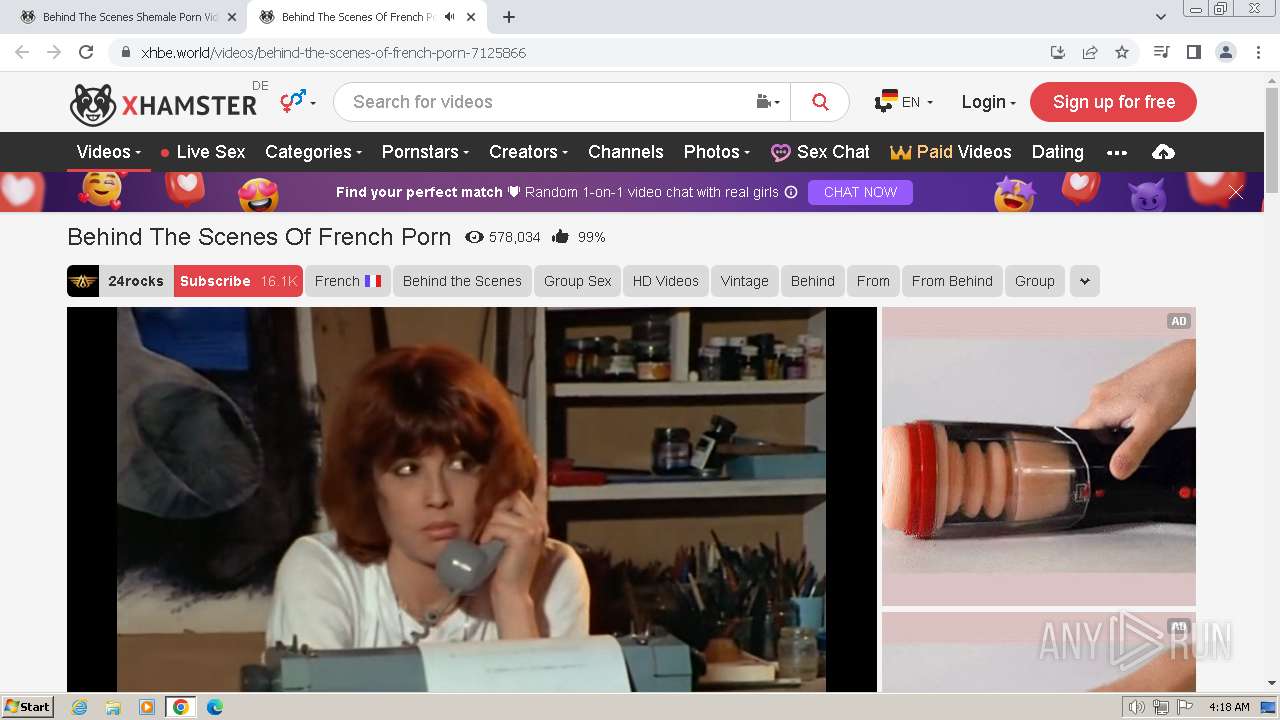
Task: Click Sign up for free button
Action: point(1113,102)
